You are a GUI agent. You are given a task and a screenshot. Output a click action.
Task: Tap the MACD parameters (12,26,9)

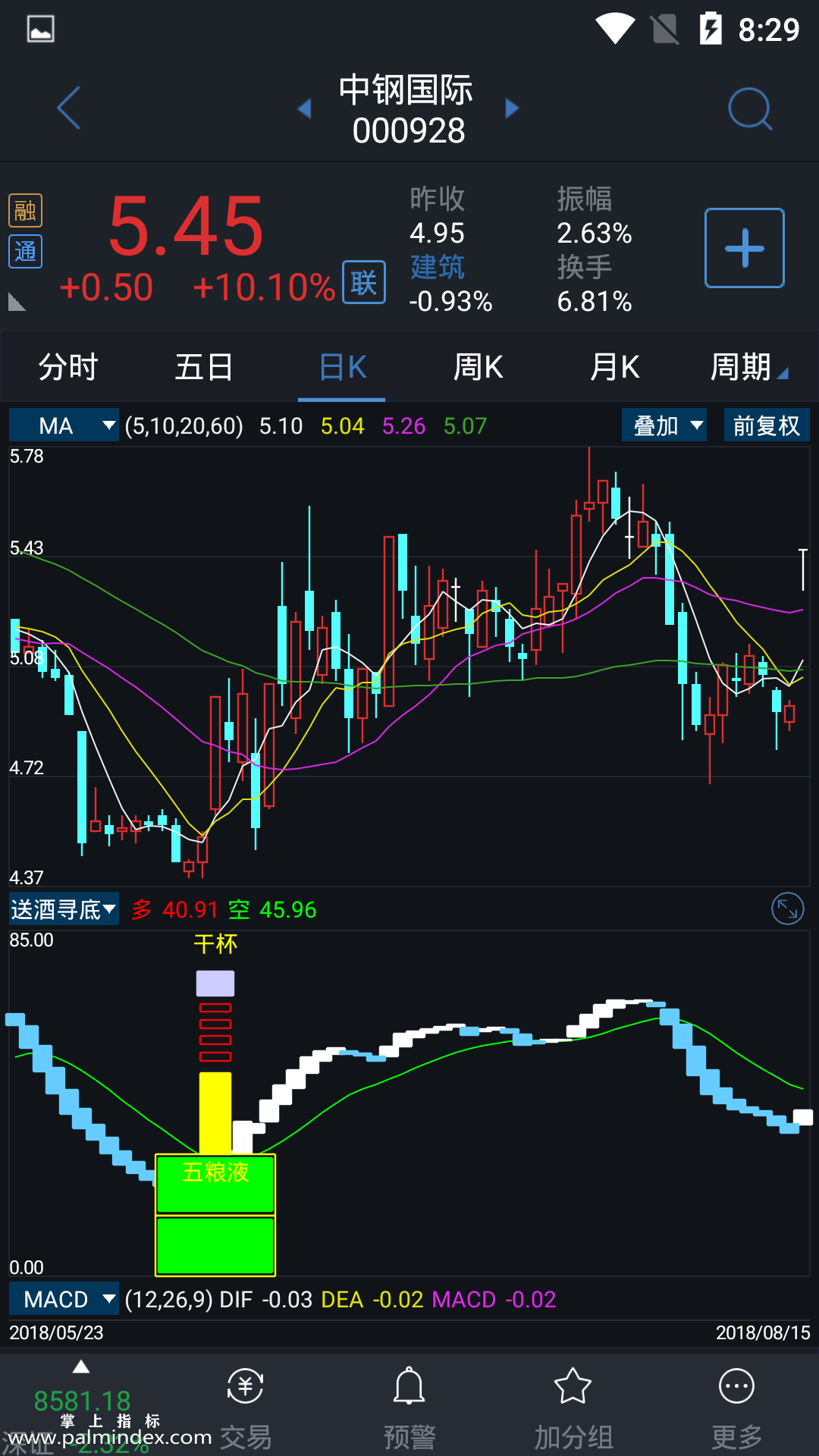point(168,1299)
